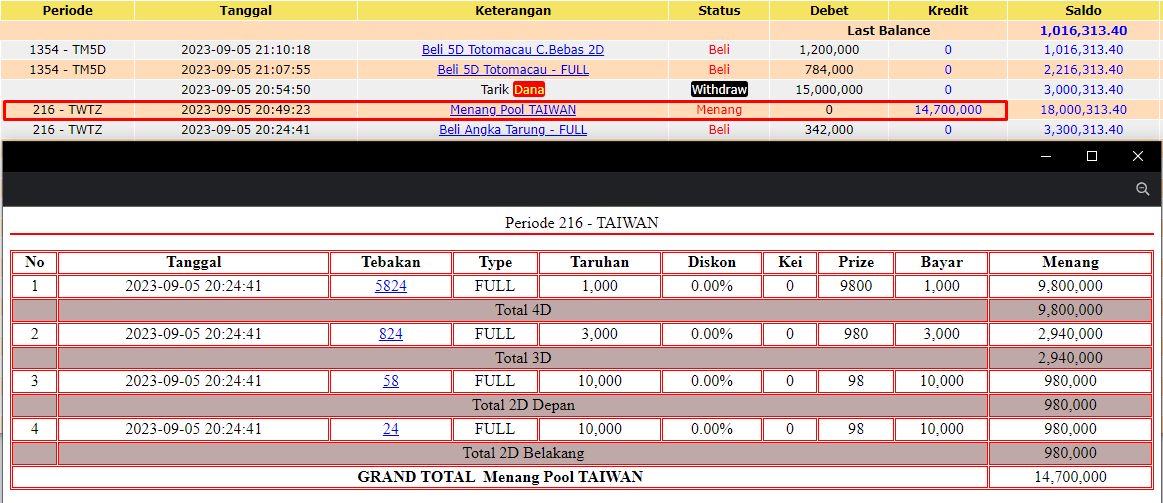The image size is (1163, 503).
Task: Click the Total 2D Belakang row label
Action: coord(523,453)
